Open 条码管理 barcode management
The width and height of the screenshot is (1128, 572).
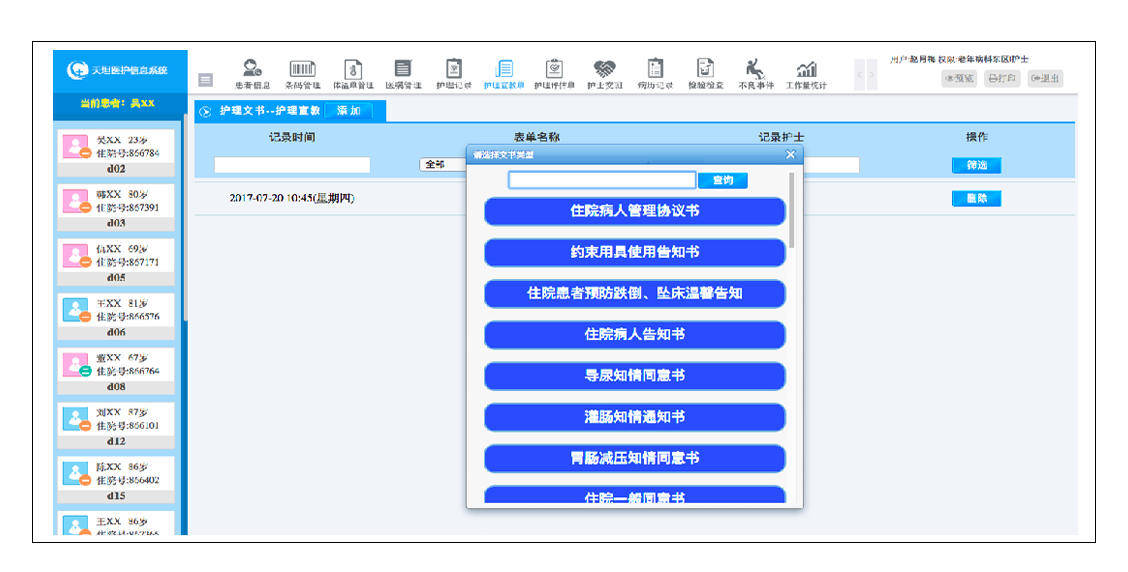click(302, 71)
